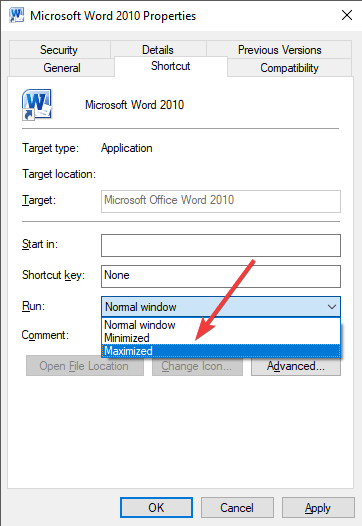Click the Target field

(x=221, y=201)
